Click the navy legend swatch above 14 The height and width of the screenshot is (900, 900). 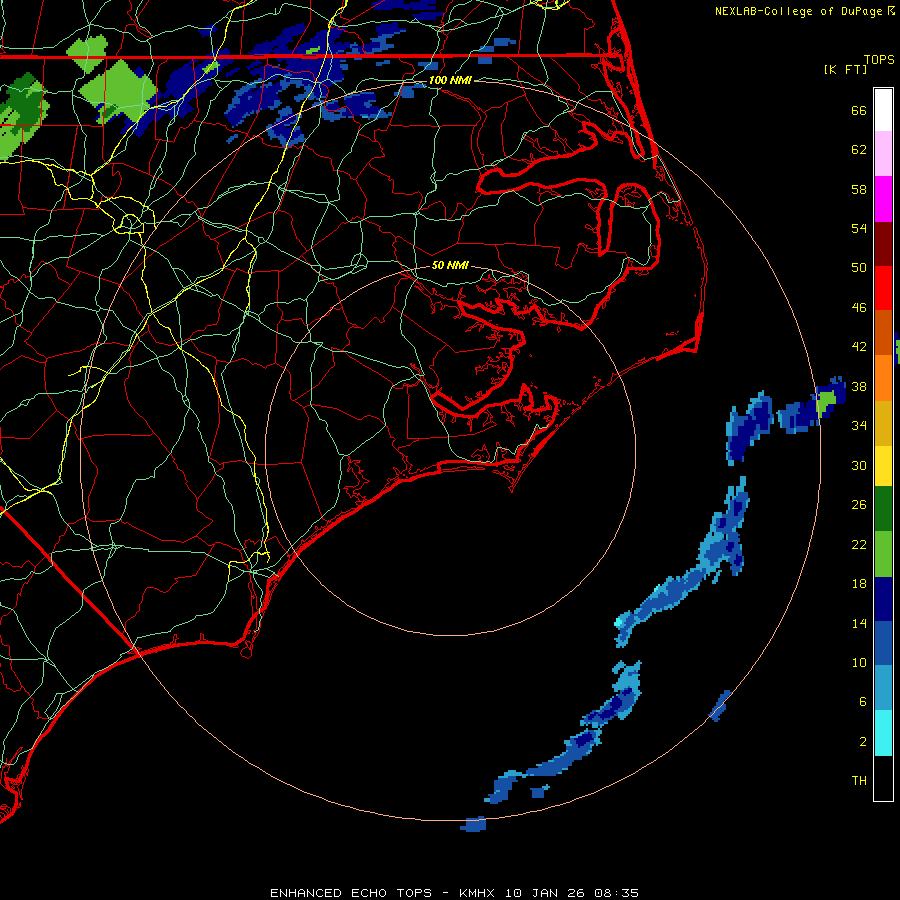883,599
